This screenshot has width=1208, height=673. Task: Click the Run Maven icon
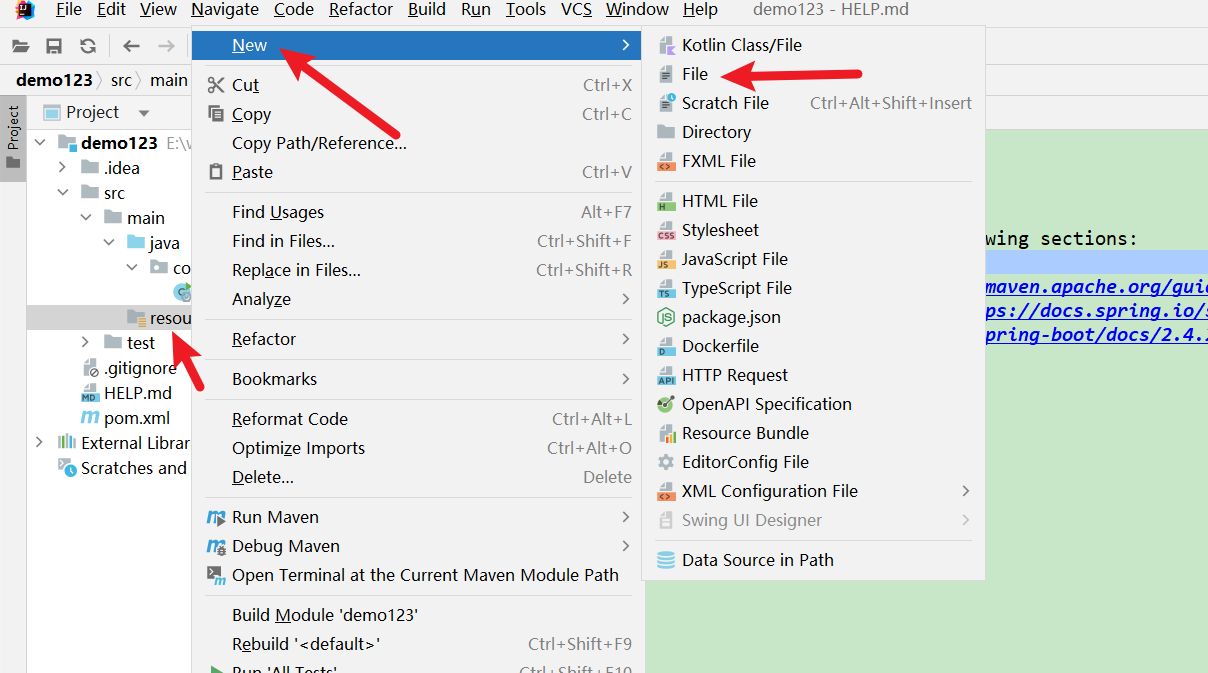tap(216, 517)
